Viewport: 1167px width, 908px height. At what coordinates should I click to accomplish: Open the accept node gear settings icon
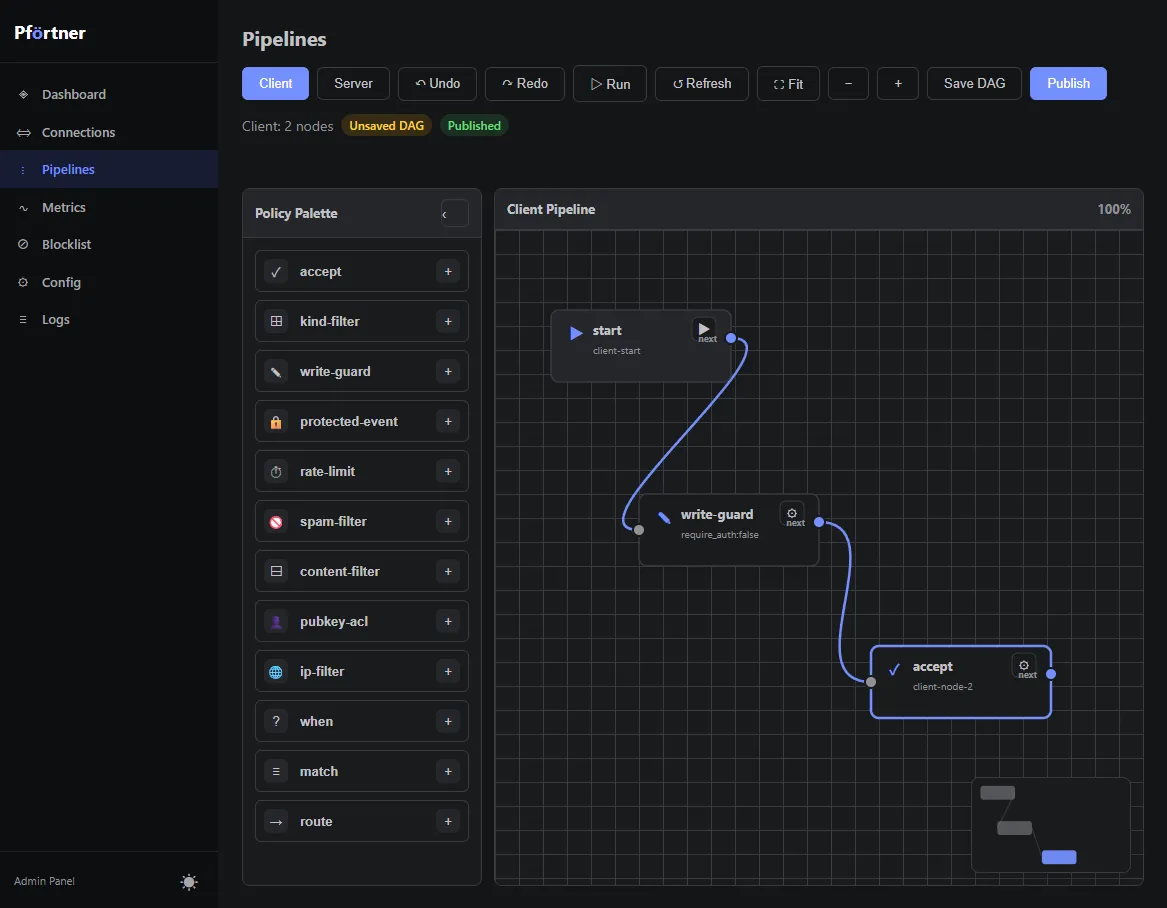(x=1023, y=665)
